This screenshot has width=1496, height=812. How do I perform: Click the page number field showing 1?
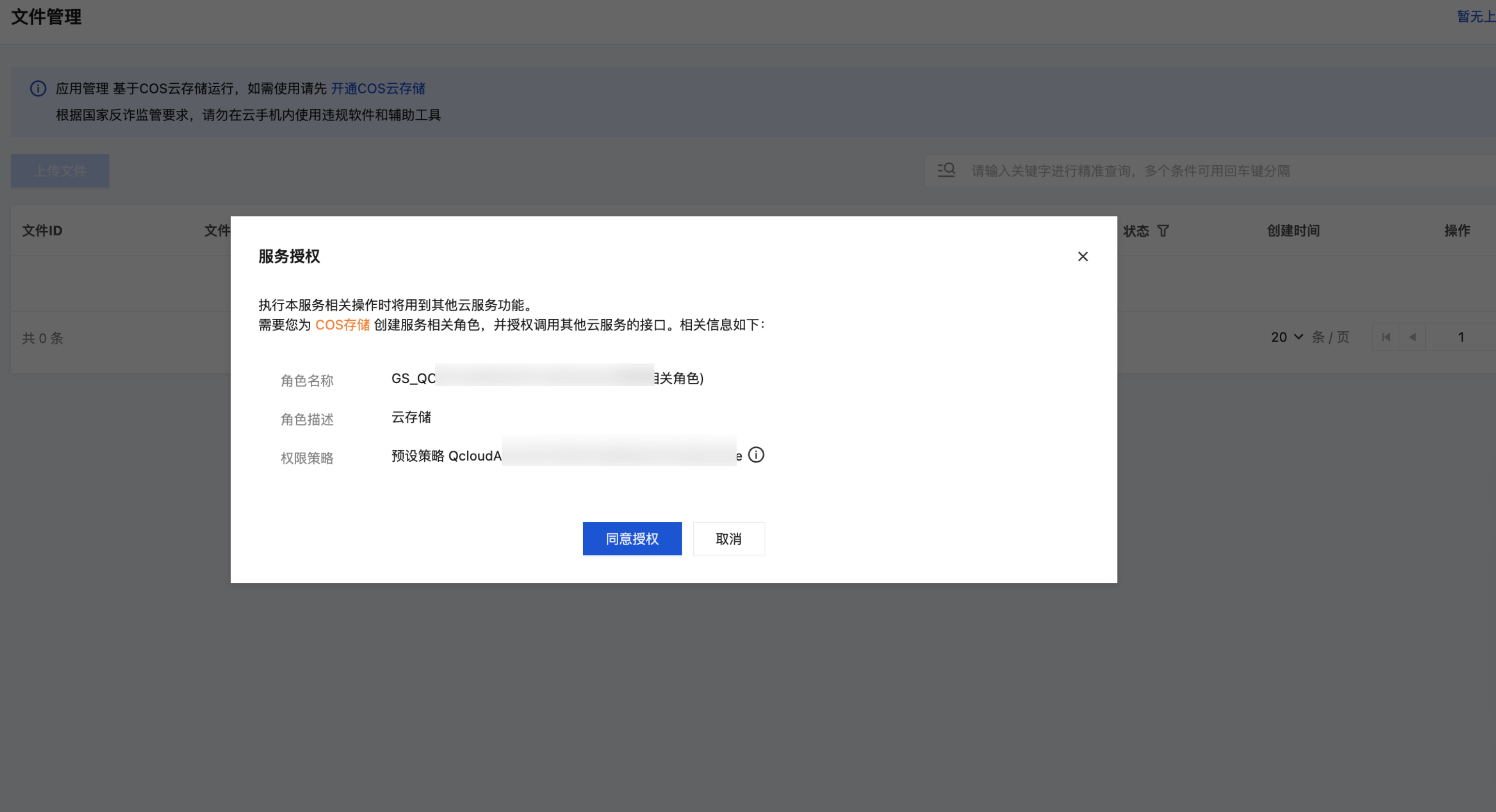tap(1461, 337)
